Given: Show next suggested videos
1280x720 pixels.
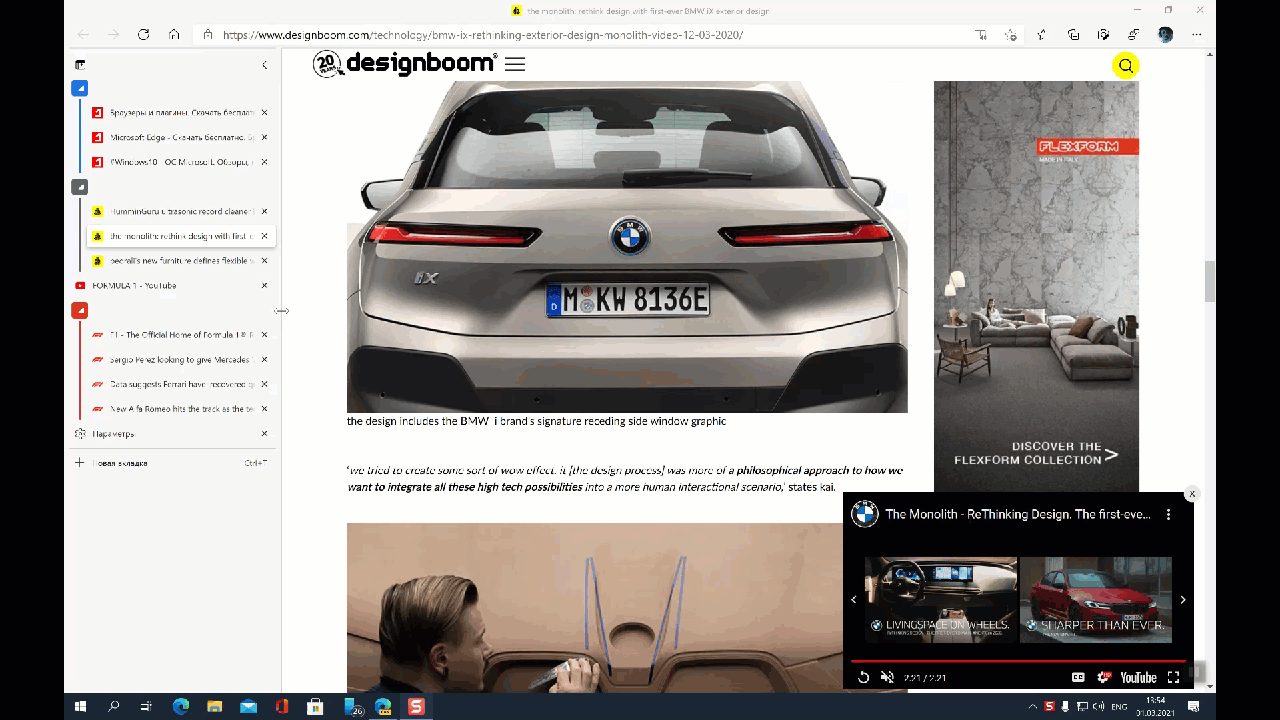Looking at the screenshot, I should (1183, 600).
